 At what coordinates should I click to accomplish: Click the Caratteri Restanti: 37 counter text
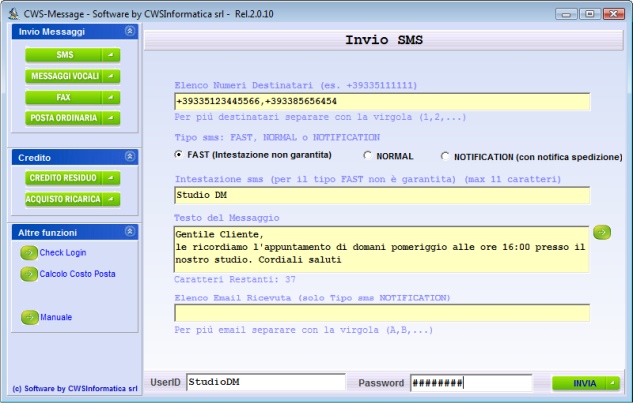(235, 279)
